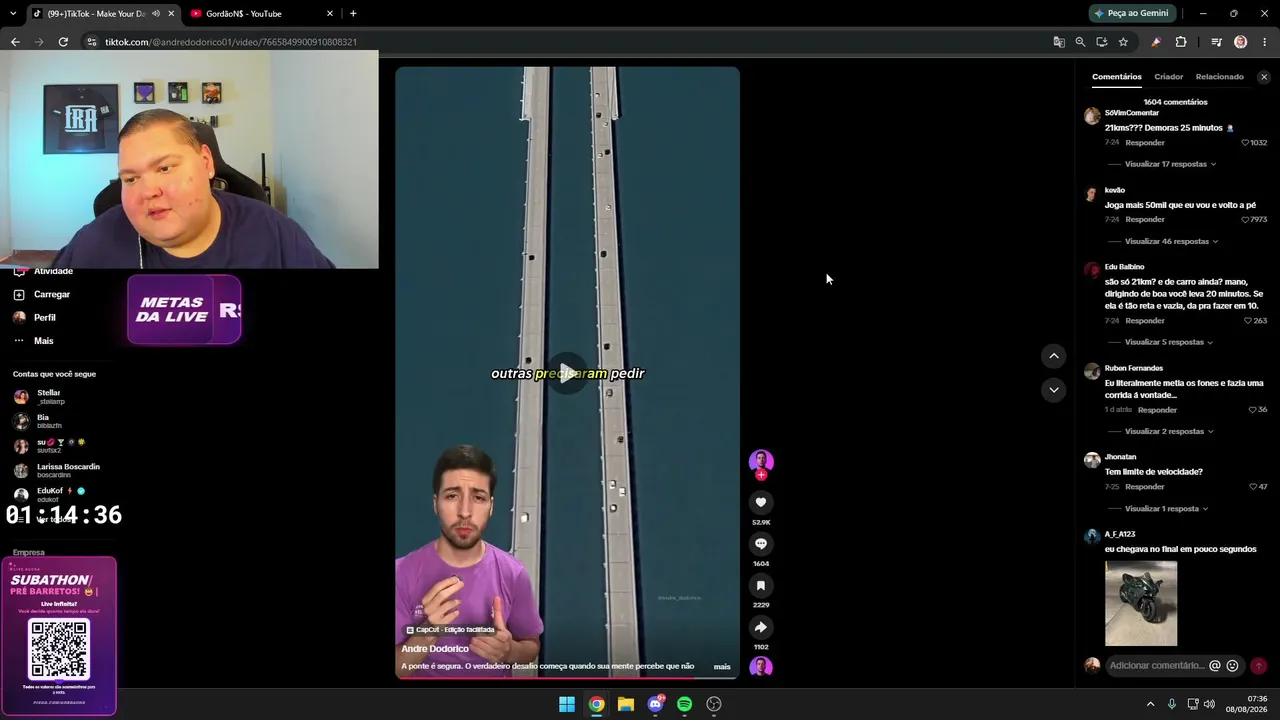Screen dimensions: 1280x720
Task: Open the zoom control in address bar
Action: click(x=1080, y=42)
